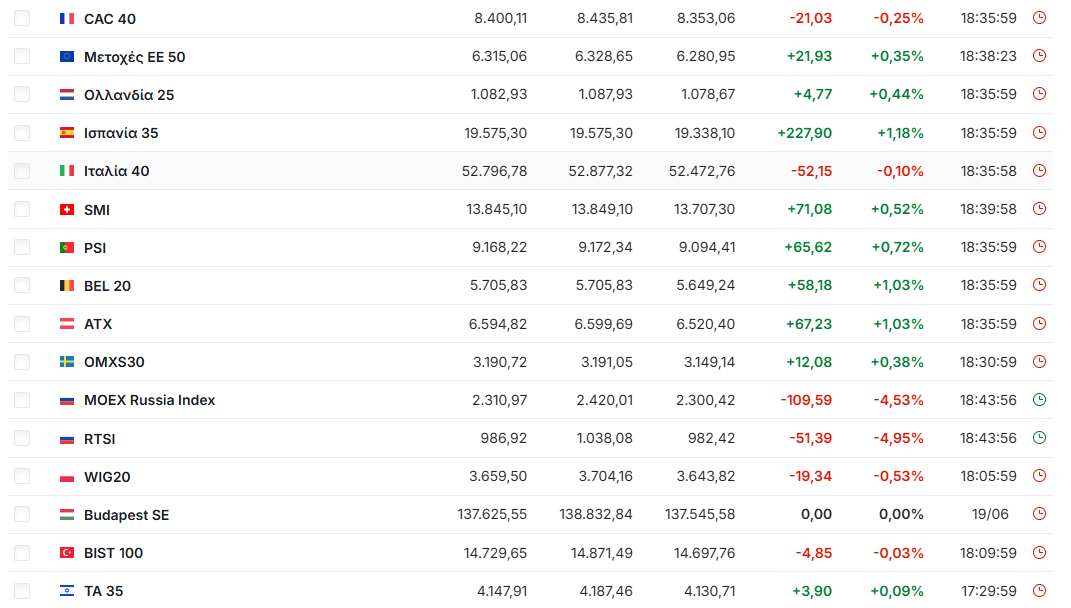The image size is (1071, 608).
Task: Click the clock icon in BEL 20 row
Action: coord(1040,285)
